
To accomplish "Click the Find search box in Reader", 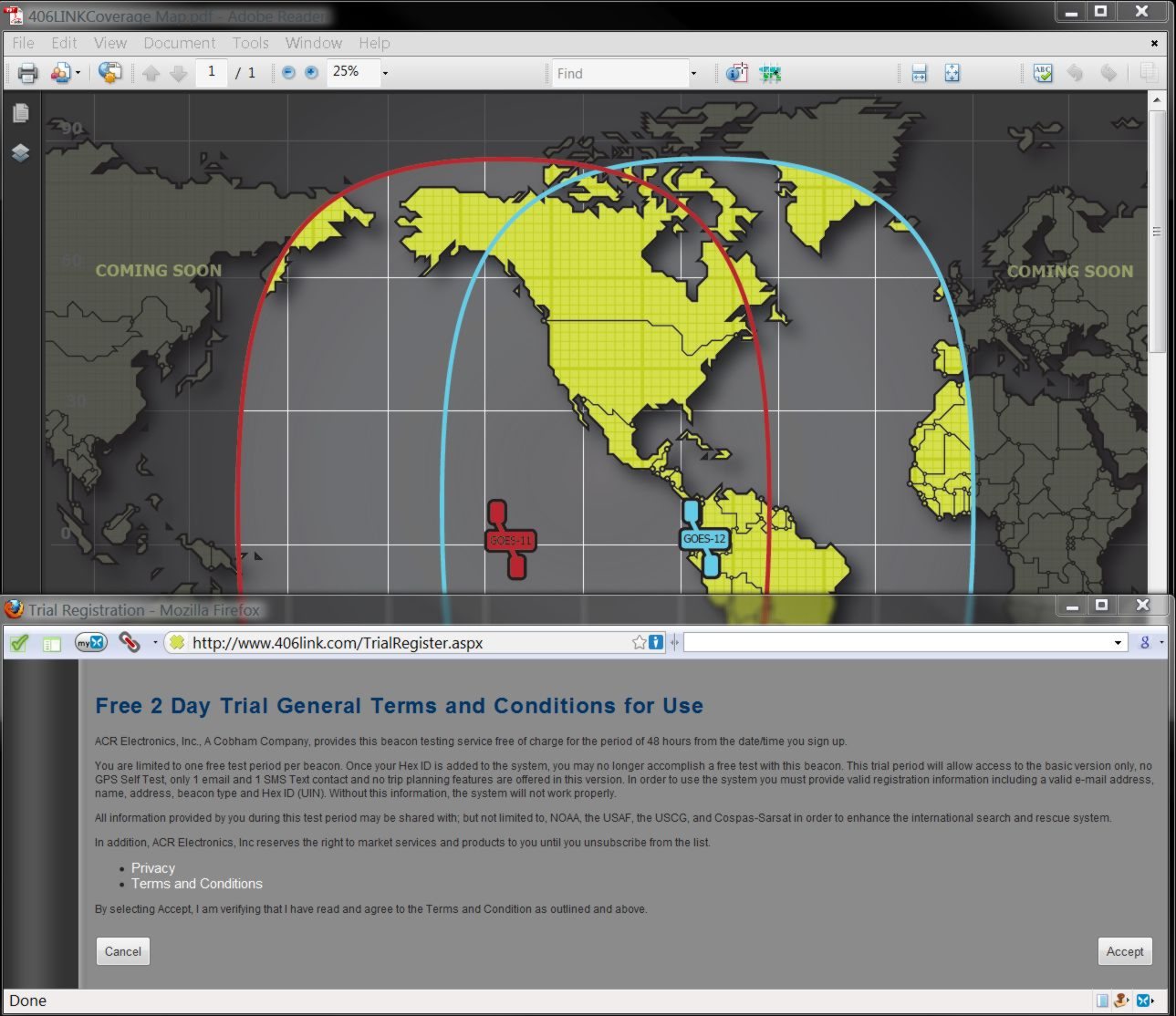I will click(x=619, y=73).
